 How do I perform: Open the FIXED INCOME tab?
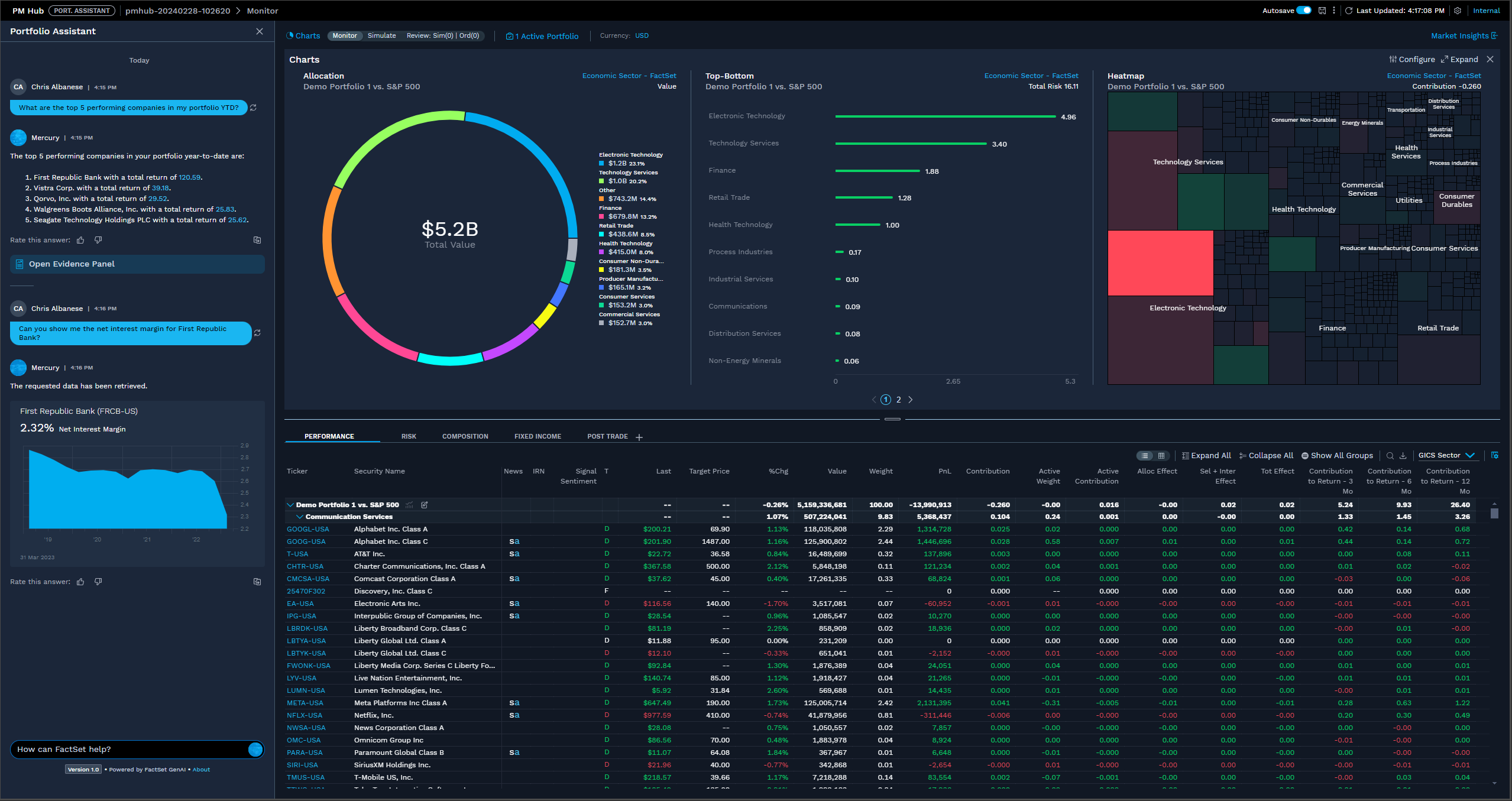click(538, 436)
